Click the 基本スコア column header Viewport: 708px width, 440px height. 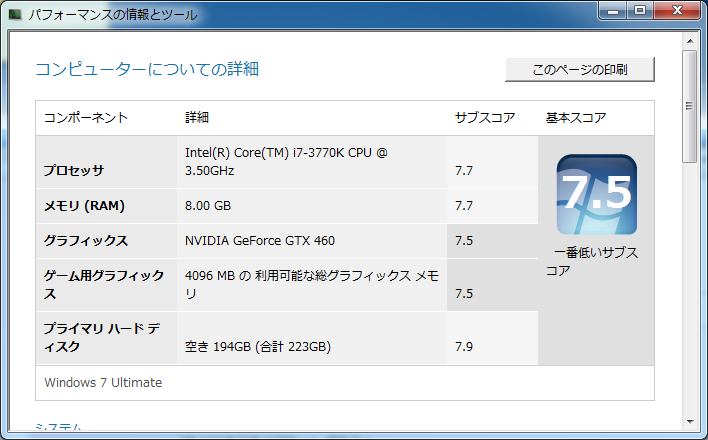point(576,118)
